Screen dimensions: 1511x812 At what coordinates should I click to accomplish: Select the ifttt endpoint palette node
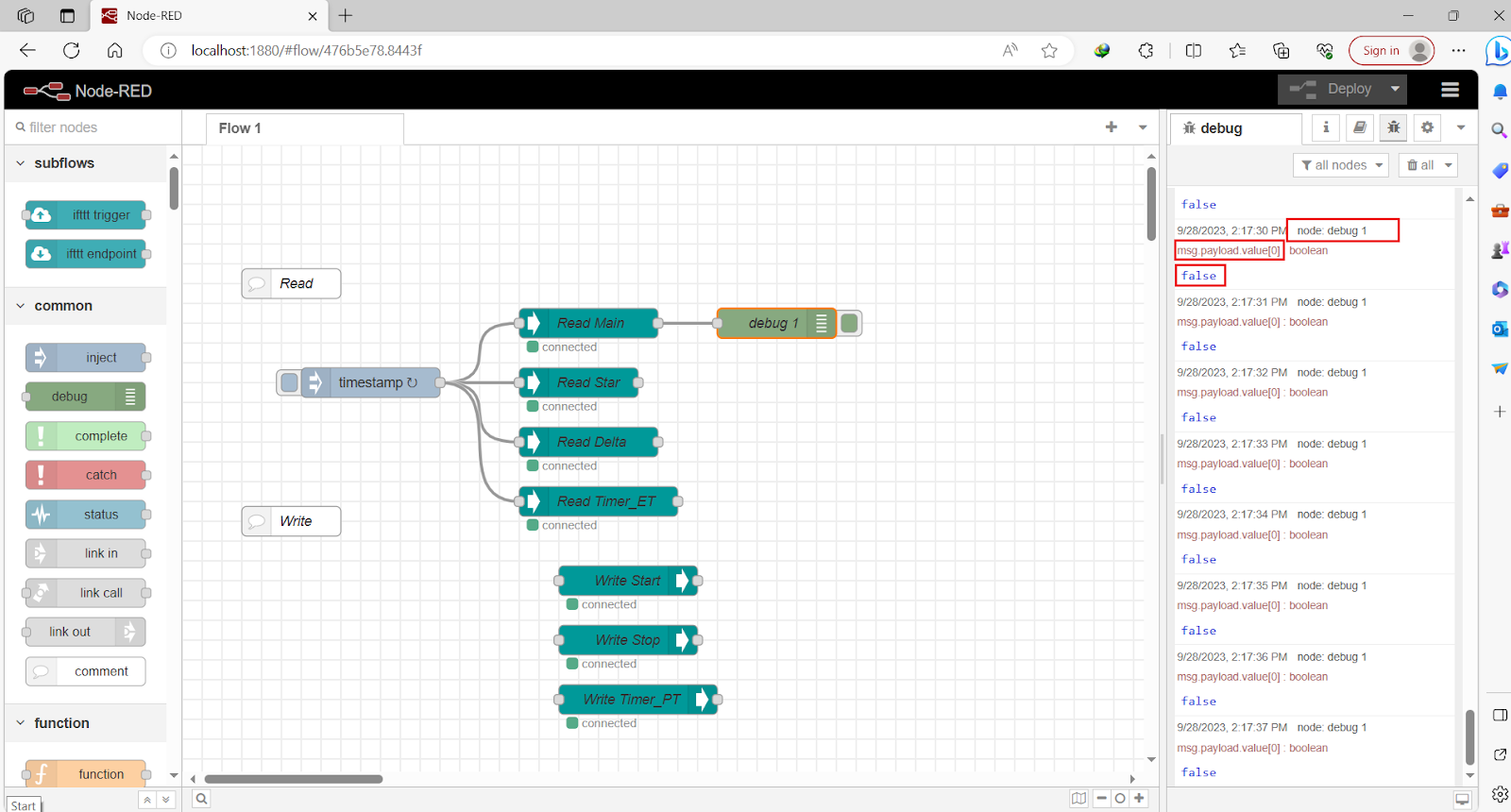tap(86, 254)
